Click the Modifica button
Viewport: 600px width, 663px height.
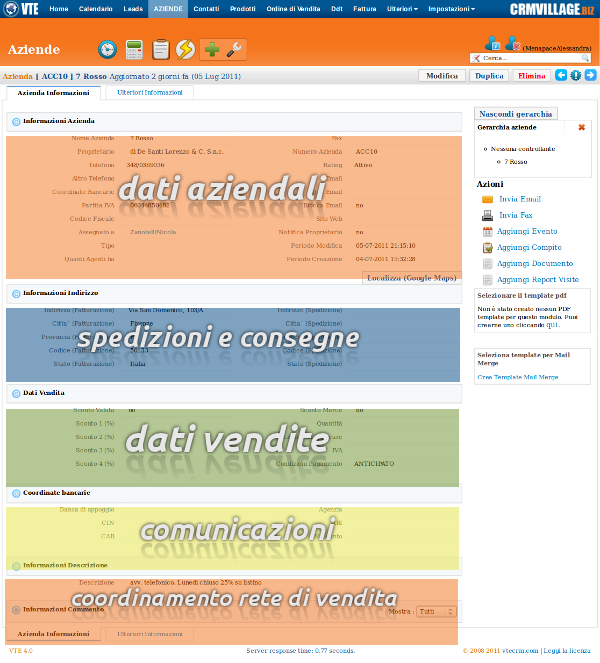(442, 76)
